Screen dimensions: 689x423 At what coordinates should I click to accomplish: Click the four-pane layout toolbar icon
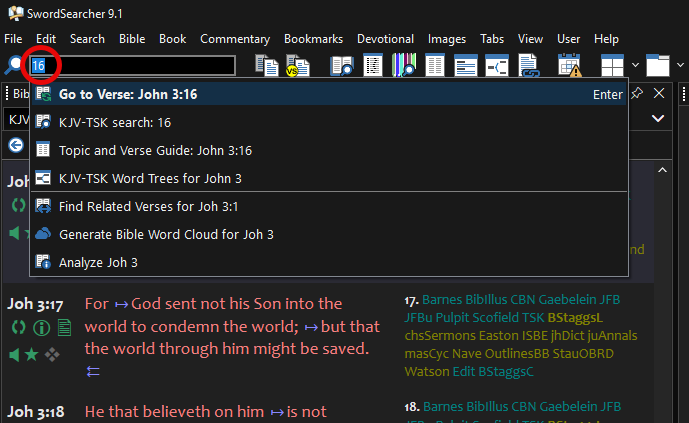coord(612,65)
